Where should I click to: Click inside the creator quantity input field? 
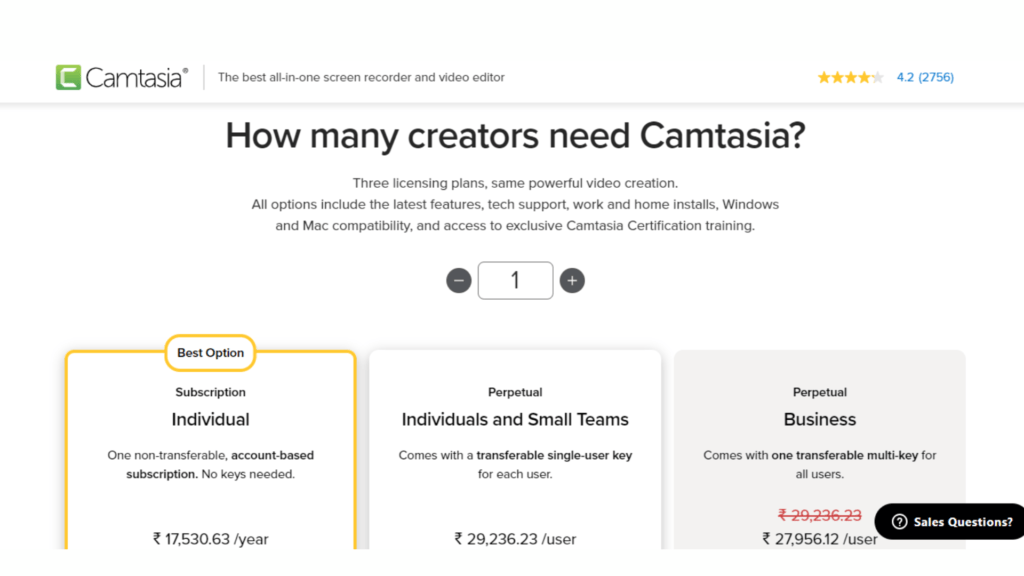click(515, 280)
